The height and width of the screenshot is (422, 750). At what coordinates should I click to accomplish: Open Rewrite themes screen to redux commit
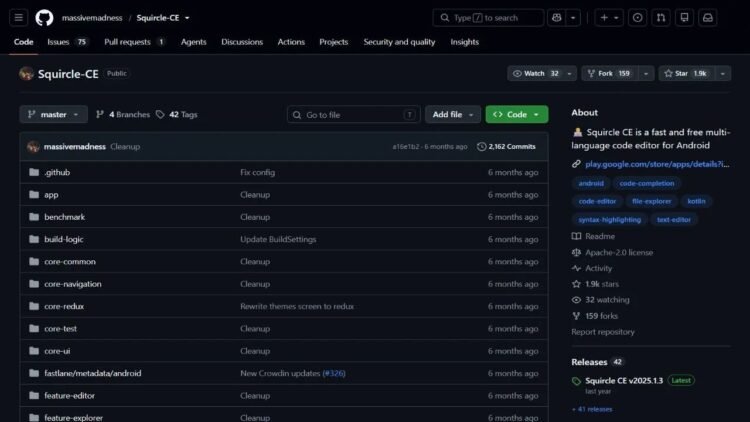point(297,306)
